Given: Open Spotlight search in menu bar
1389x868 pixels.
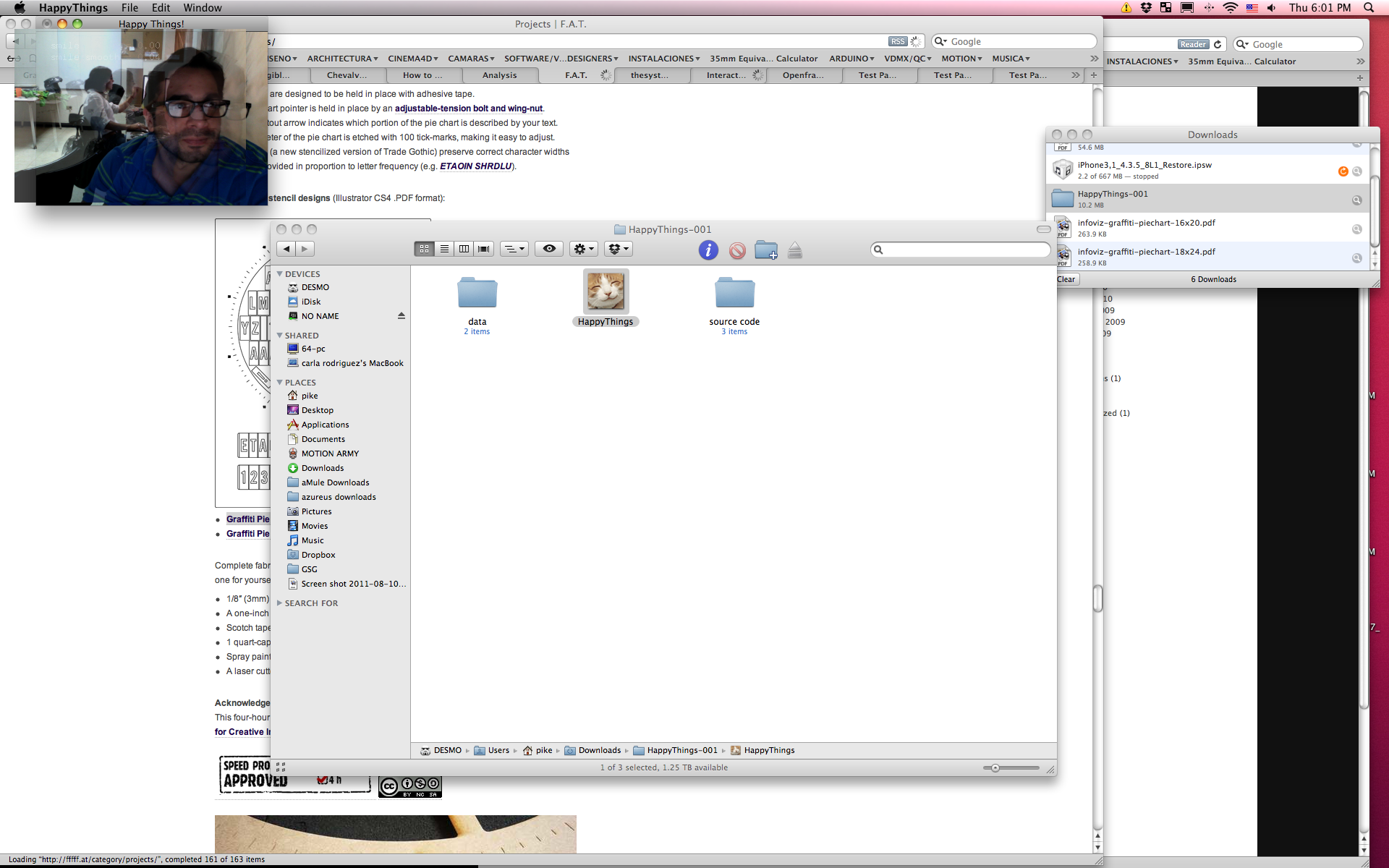Looking at the screenshot, I should point(1369,8).
